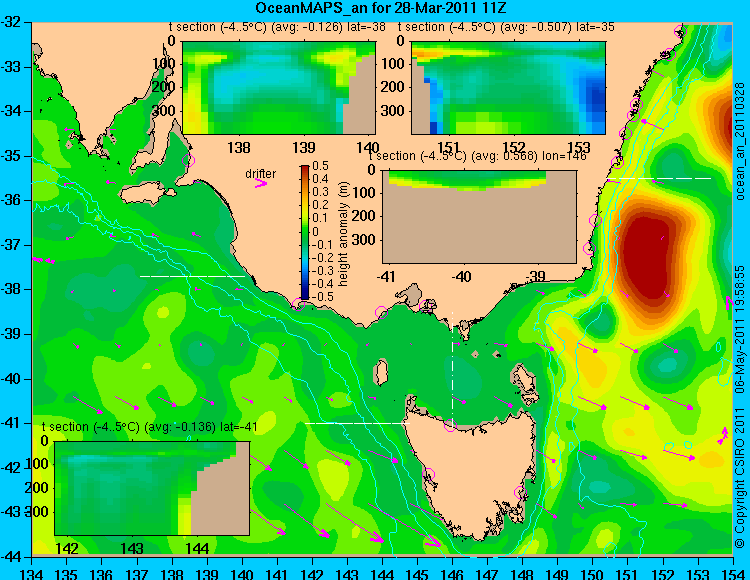Click the -32 latitude label on the left axis
The image size is (750, 580).
13,22
